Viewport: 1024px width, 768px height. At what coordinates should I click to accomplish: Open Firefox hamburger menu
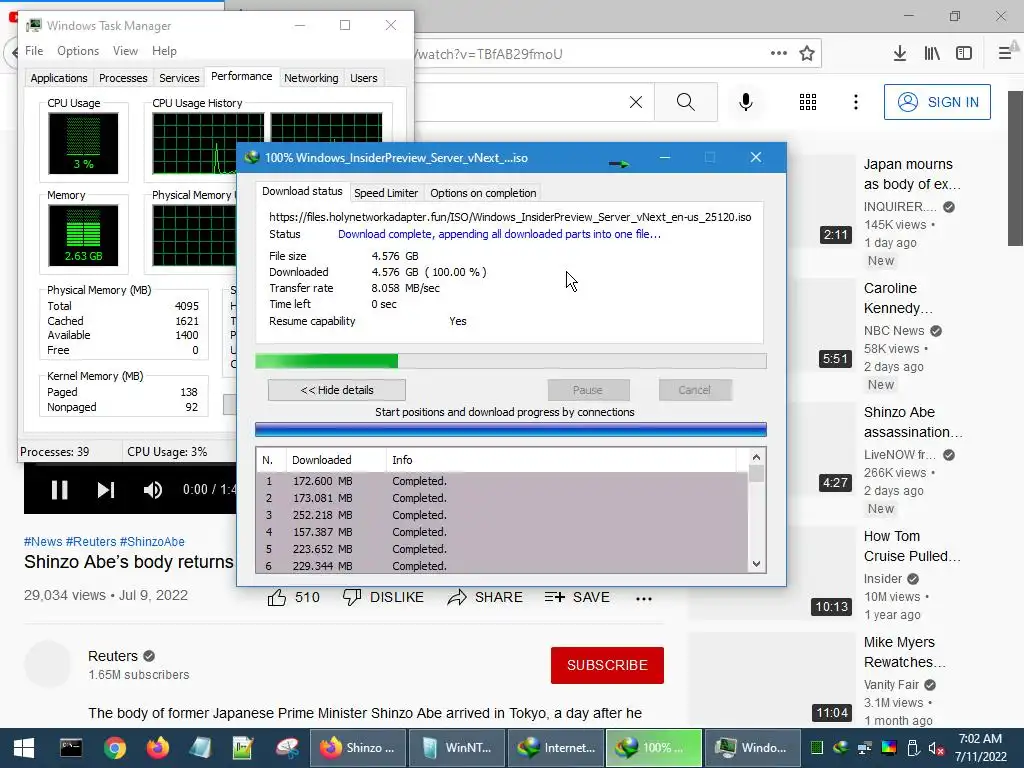pos(1006,54)
